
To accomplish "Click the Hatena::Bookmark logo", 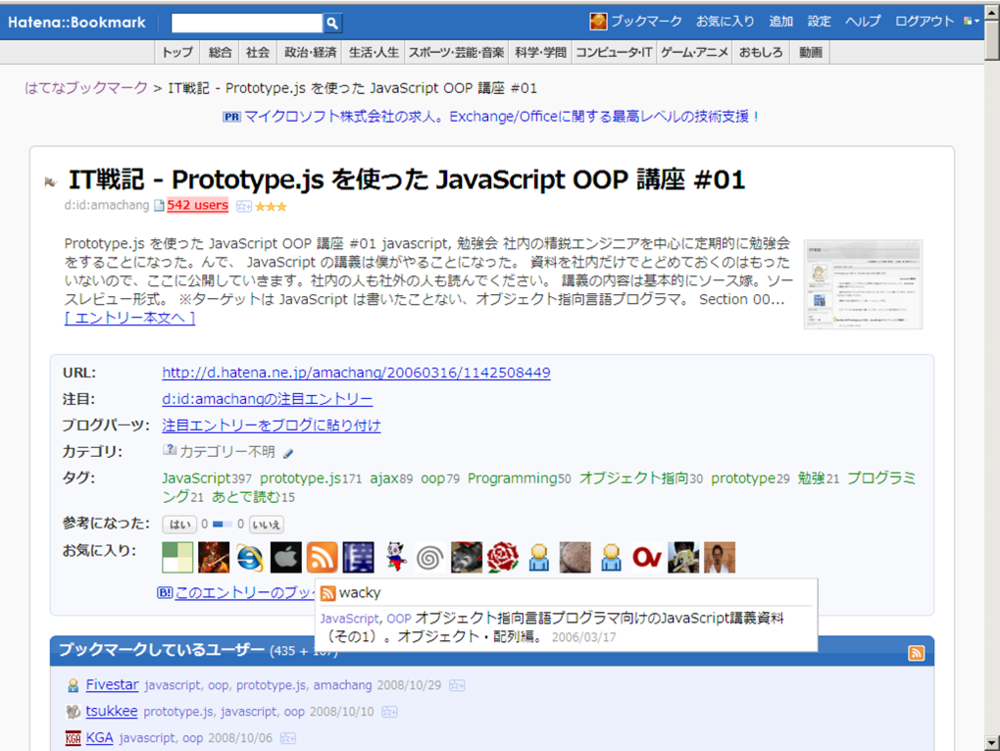I will click(77, 22).
